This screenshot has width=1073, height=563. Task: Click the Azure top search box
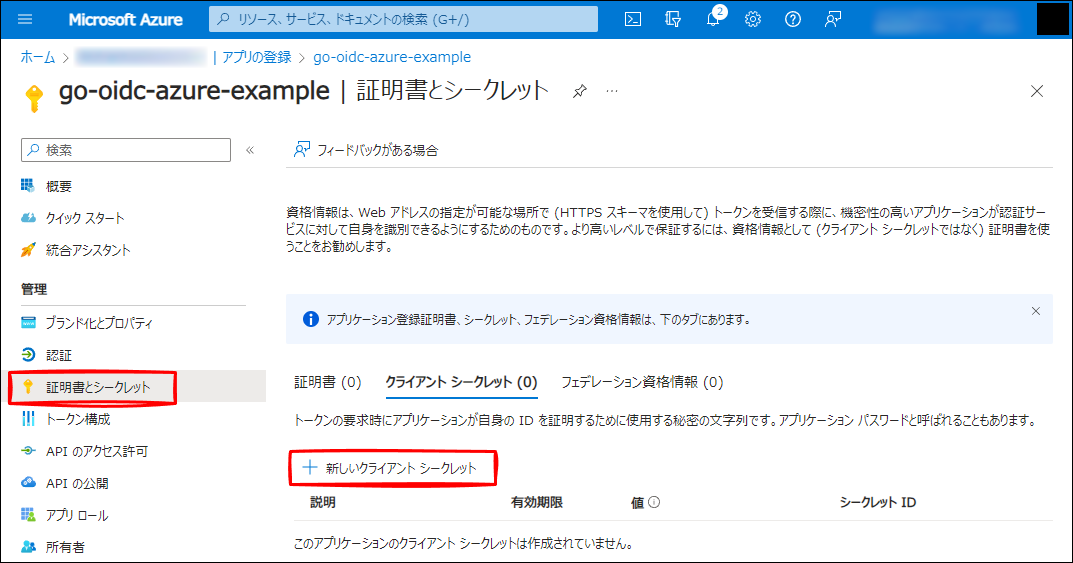tap(403, 19)
